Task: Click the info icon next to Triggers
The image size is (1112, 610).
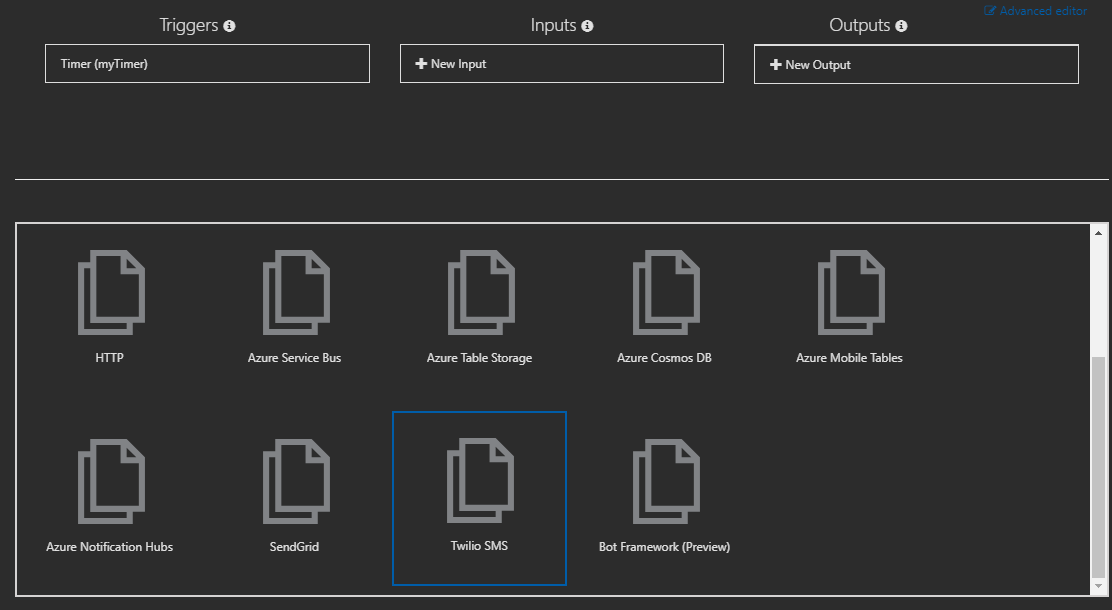Action: 229,26
